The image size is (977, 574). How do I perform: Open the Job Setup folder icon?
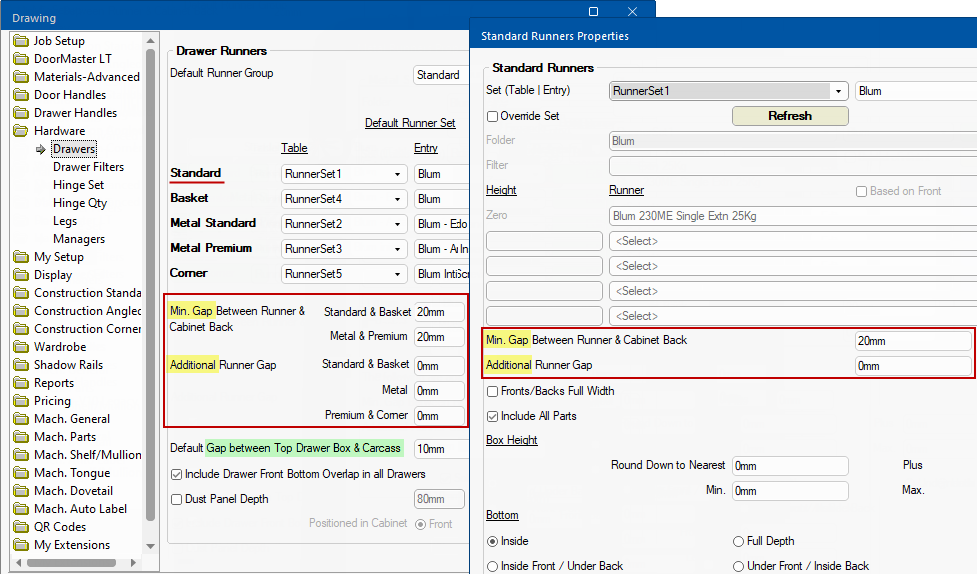(x=21, y=41)
